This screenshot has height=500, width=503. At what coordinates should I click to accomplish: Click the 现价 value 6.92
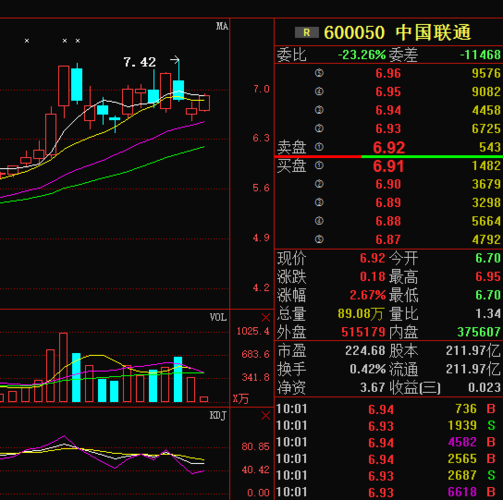pos(372,258)
